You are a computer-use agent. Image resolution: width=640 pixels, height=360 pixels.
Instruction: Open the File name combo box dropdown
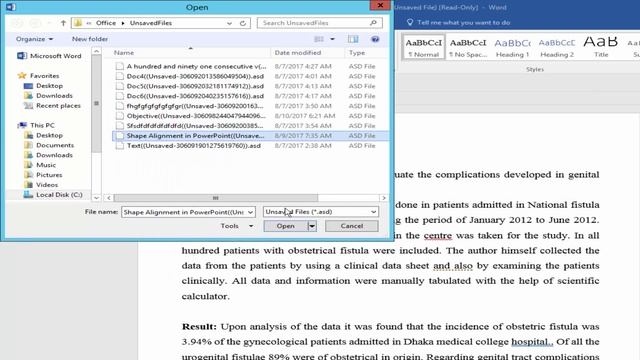(250, 212)
